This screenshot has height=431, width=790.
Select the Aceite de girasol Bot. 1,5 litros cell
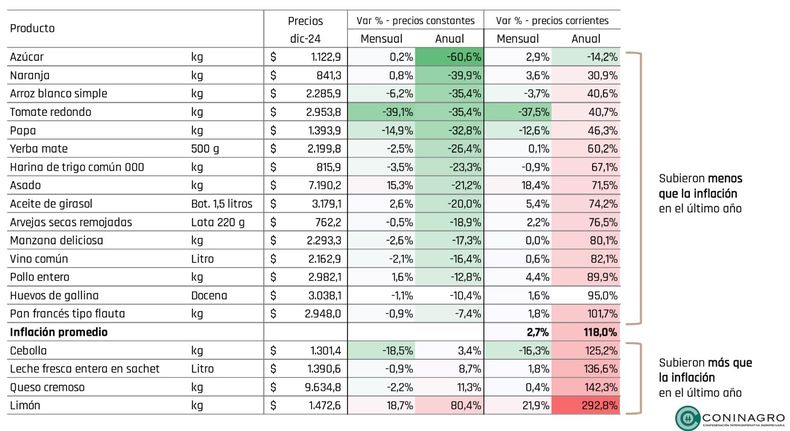coord(222,204)
